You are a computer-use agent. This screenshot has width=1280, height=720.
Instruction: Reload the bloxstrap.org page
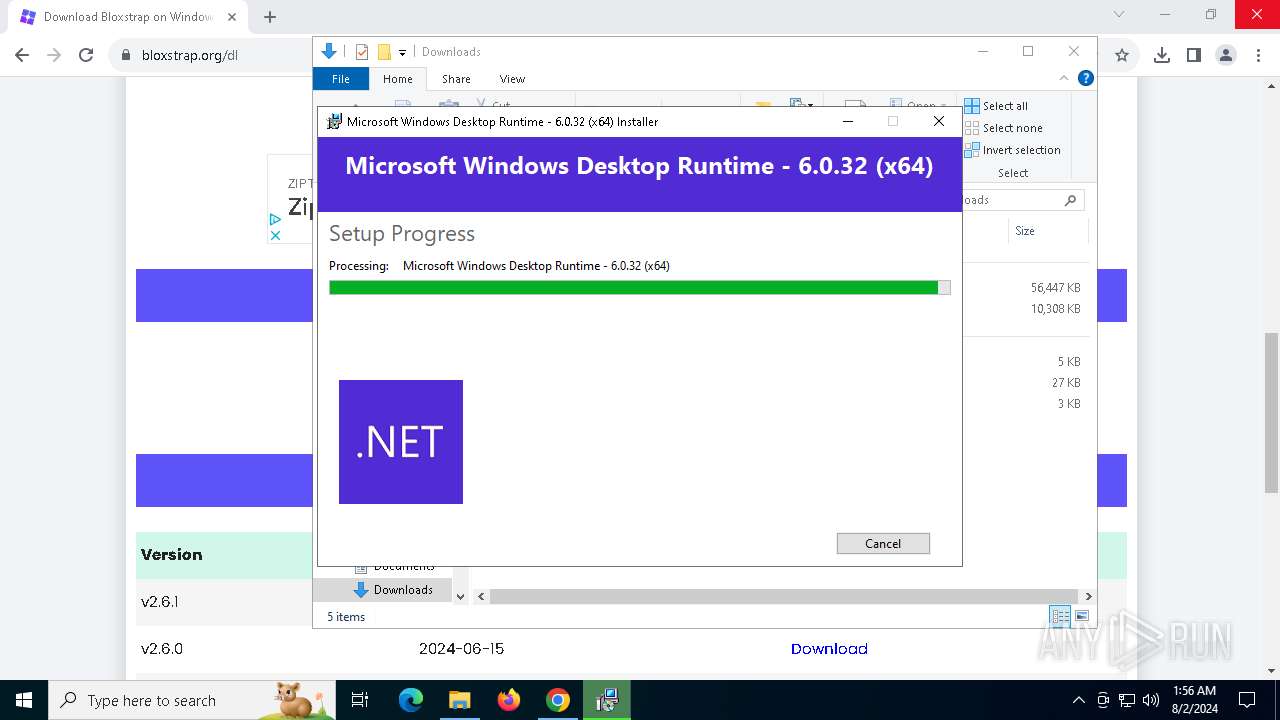(86, 55)
